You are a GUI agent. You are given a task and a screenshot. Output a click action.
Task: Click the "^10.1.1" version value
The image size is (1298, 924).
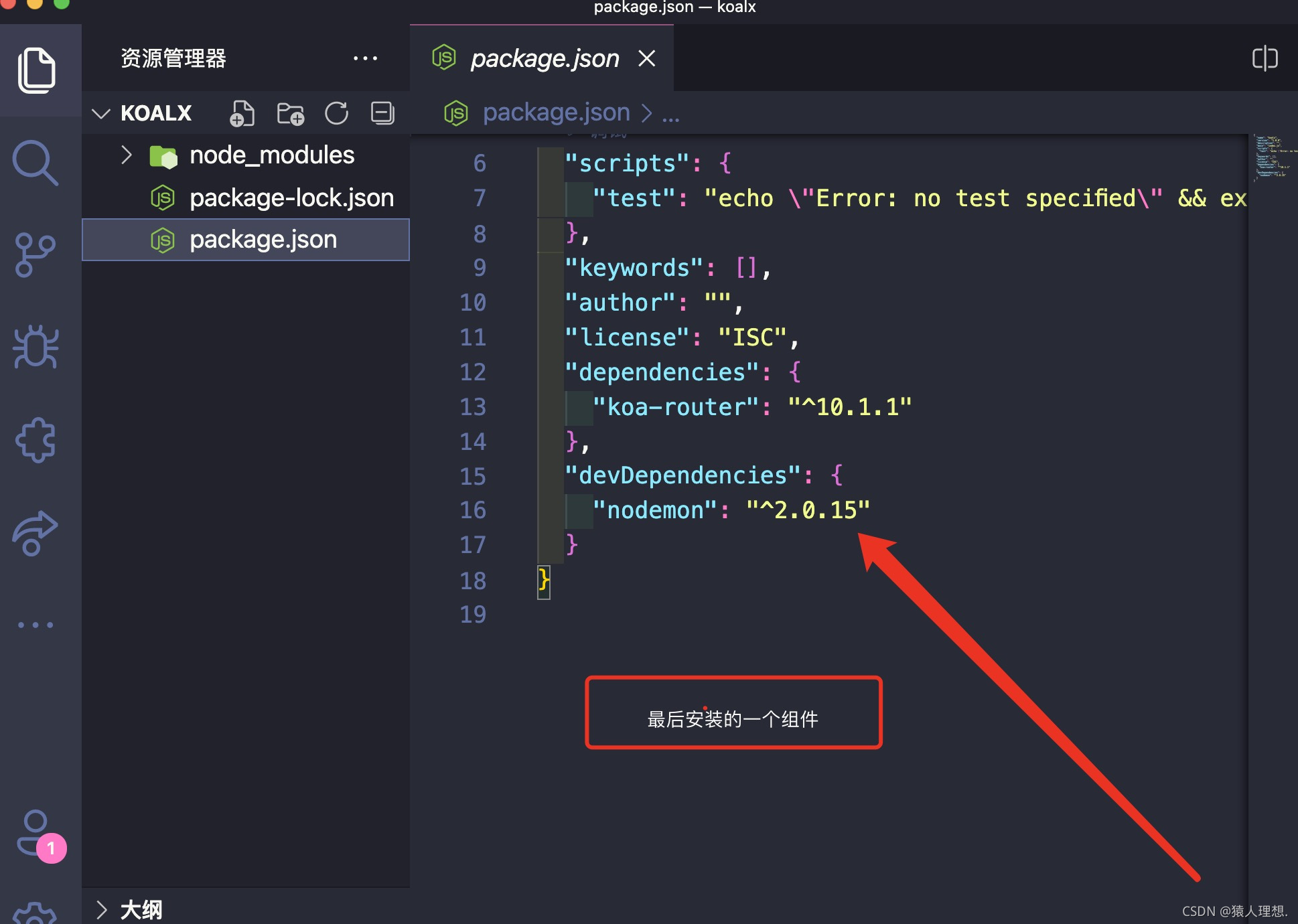pyautogui.click(x=850, y=407)
